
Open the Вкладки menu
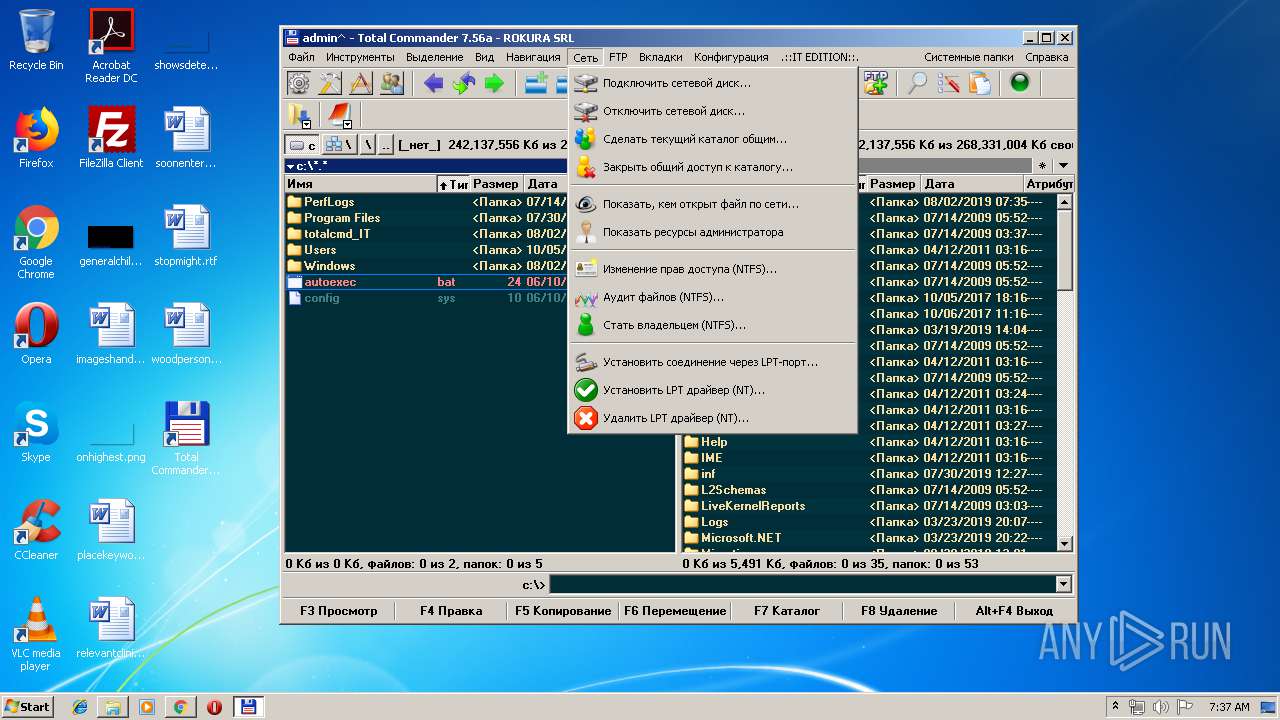pyautogui.click(x=661, y=57)
